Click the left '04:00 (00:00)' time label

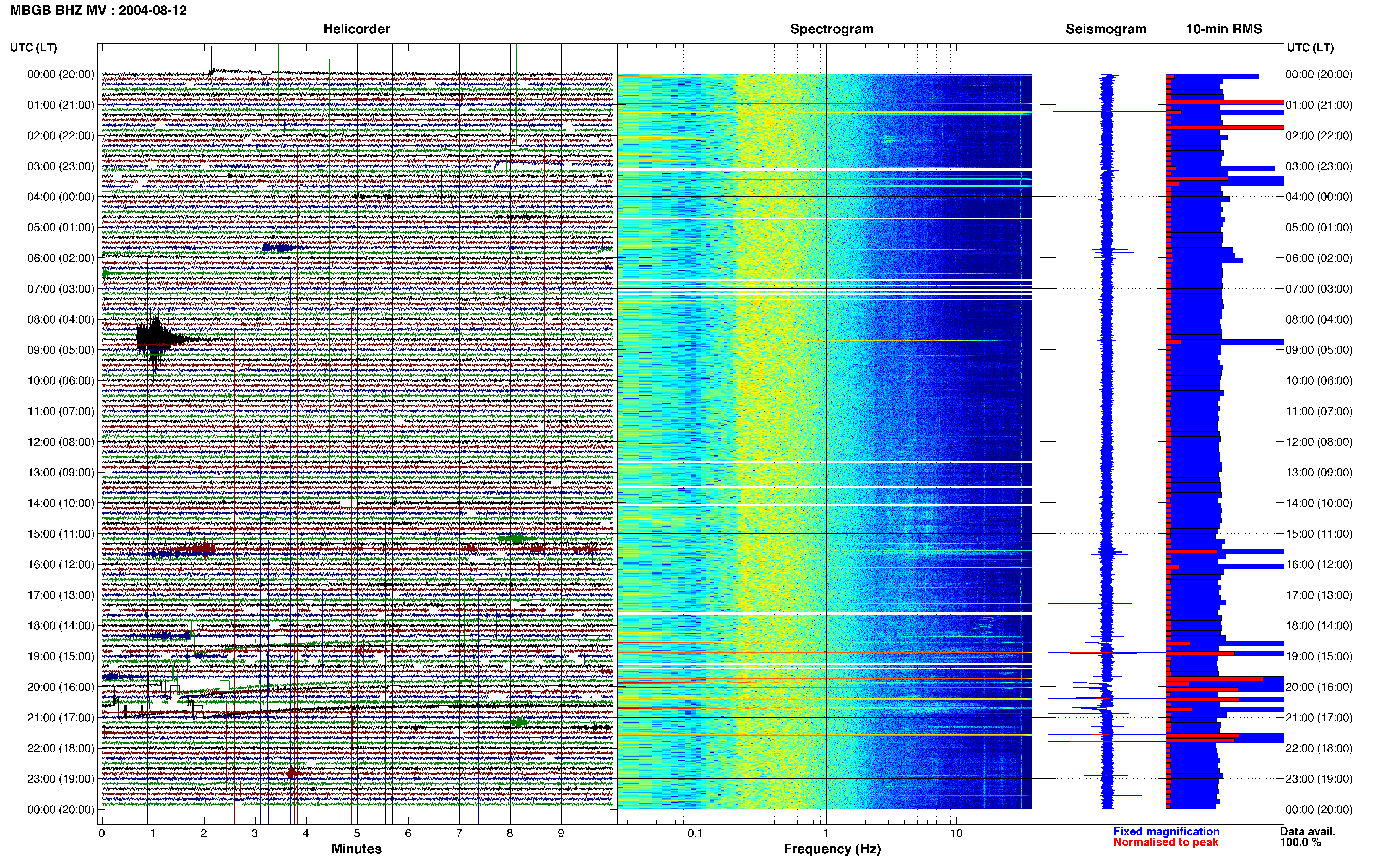point(61,197)
